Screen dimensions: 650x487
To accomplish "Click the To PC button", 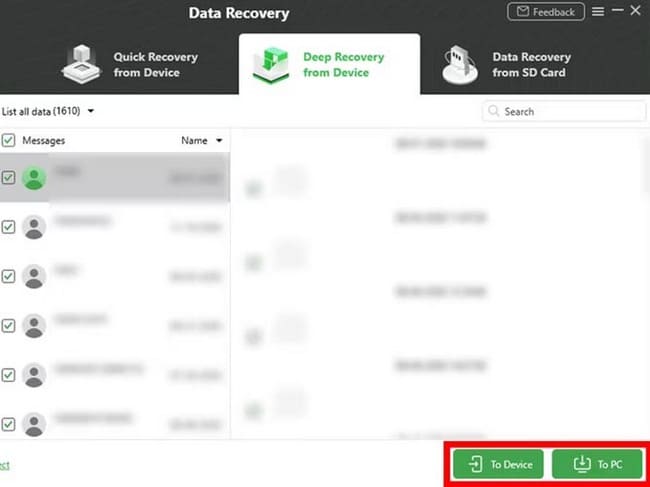I will pyautogui.click(x=597, y=464).
